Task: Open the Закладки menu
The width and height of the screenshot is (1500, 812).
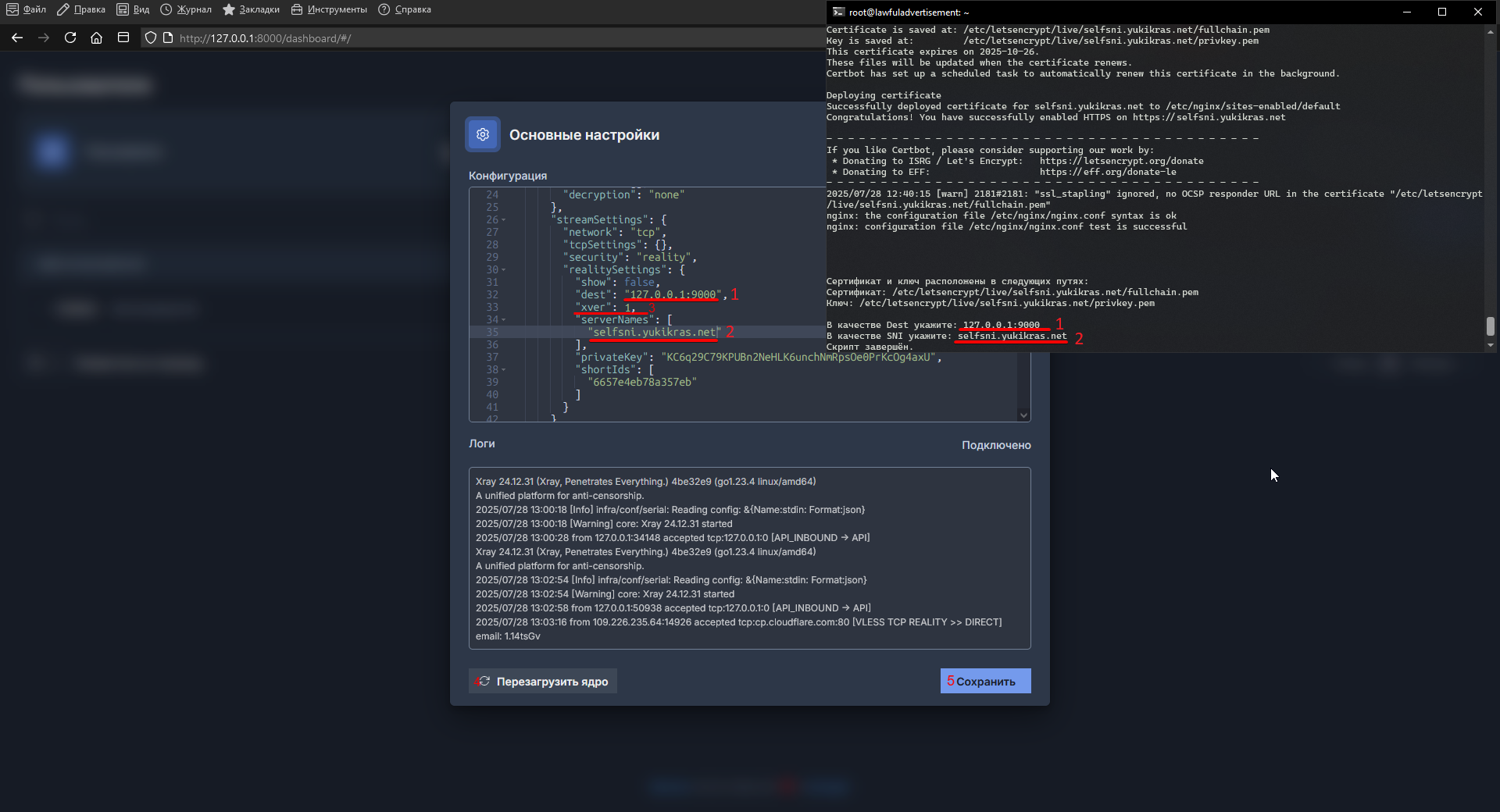Action: coord(251,9)
